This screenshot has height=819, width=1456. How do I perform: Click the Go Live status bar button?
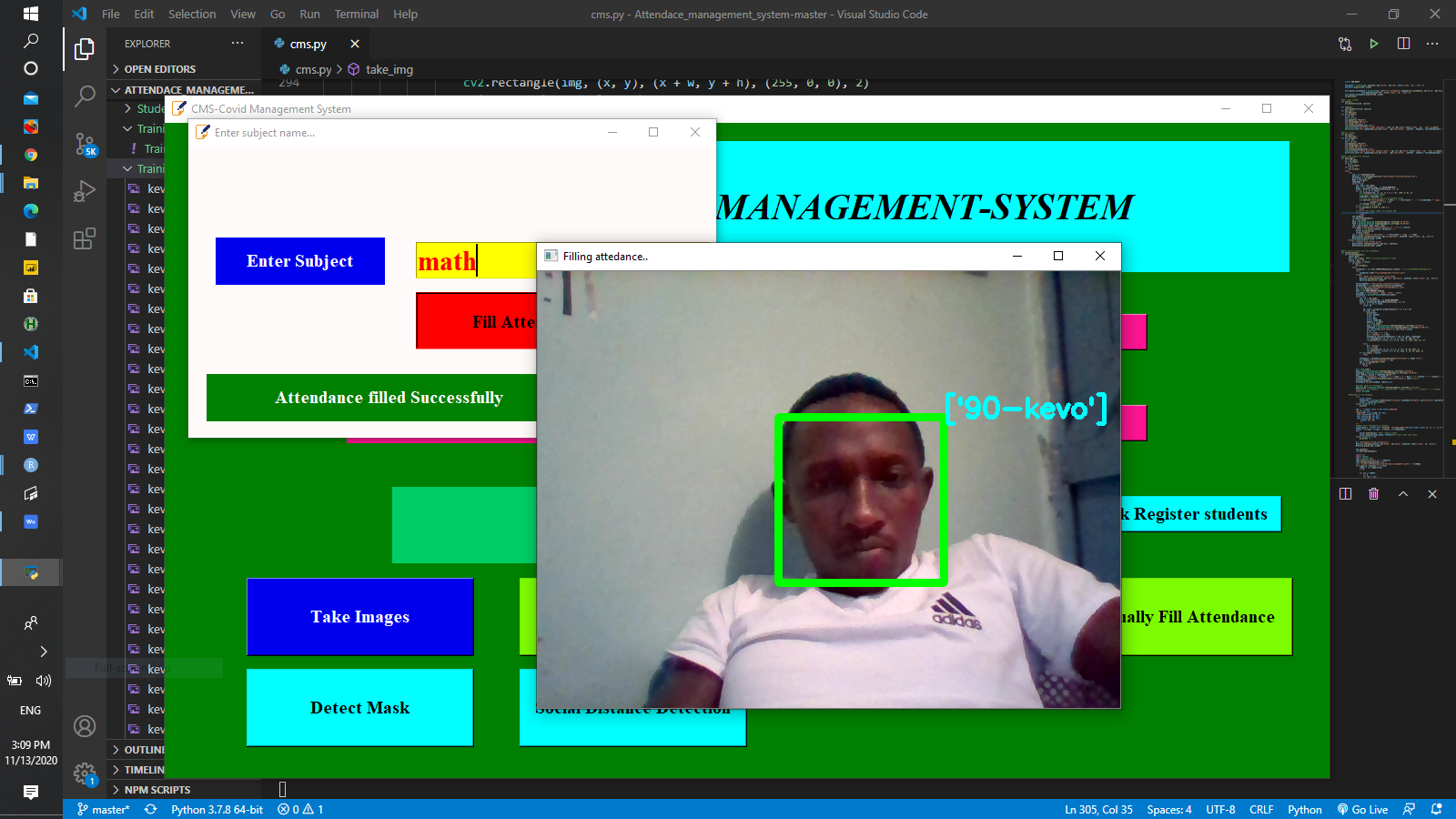tap(1362, 809)
